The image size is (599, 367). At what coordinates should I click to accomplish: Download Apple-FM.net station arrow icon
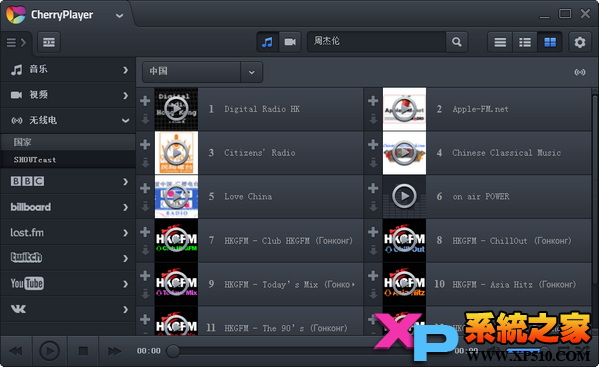click(373, 120)
